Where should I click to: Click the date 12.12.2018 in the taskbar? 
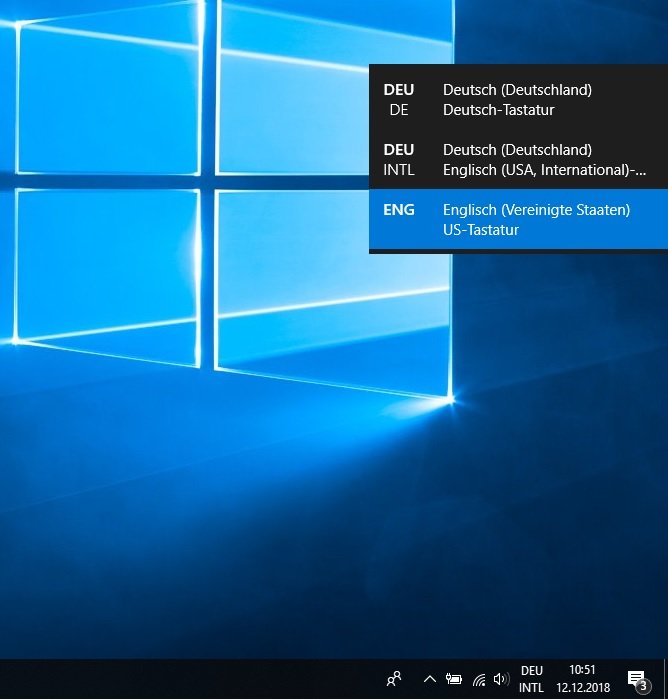click(x=582, y=688)
